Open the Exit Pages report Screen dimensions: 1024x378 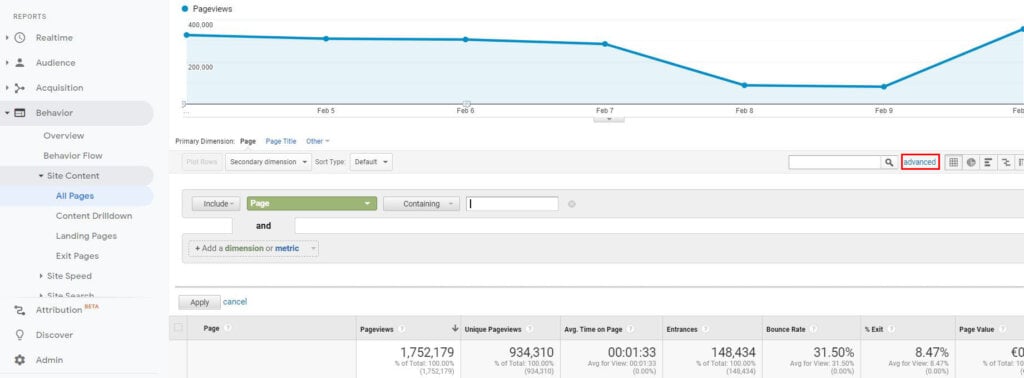(77, 256)
